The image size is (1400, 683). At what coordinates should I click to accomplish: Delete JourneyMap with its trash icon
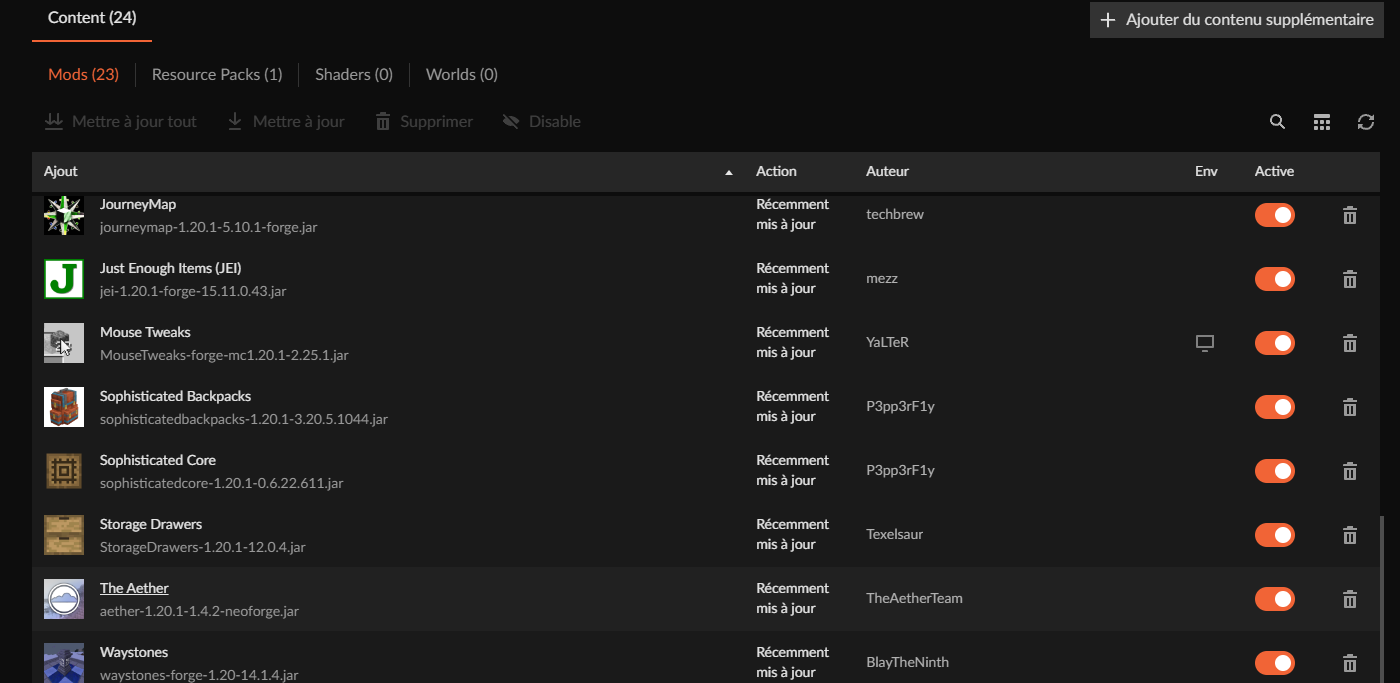tap(1350, 215)
